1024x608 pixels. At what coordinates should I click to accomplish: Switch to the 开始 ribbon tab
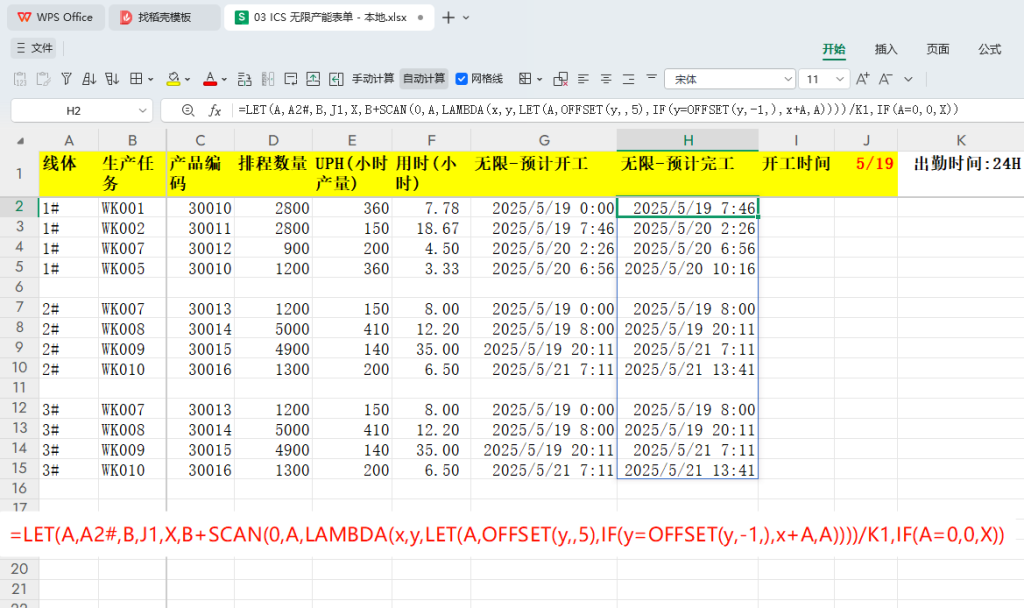[x=834, y=49]
